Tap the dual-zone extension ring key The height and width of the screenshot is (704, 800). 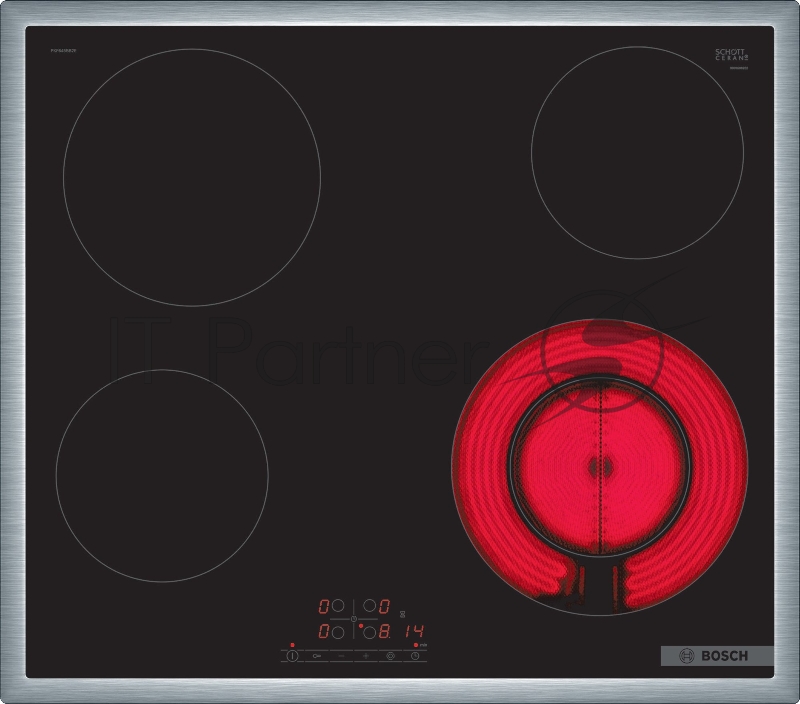pos(390,657)
